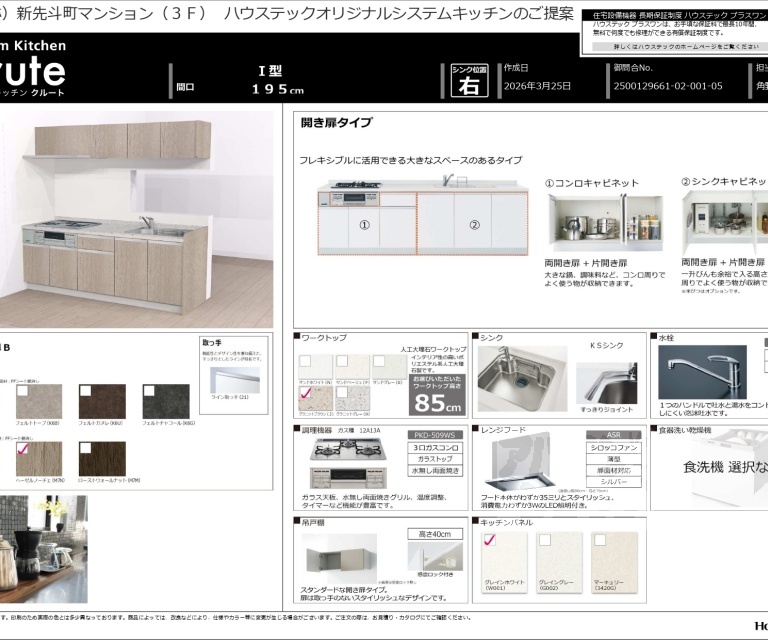
Task: Open the single-lever faucet photo
Action: 702,372
